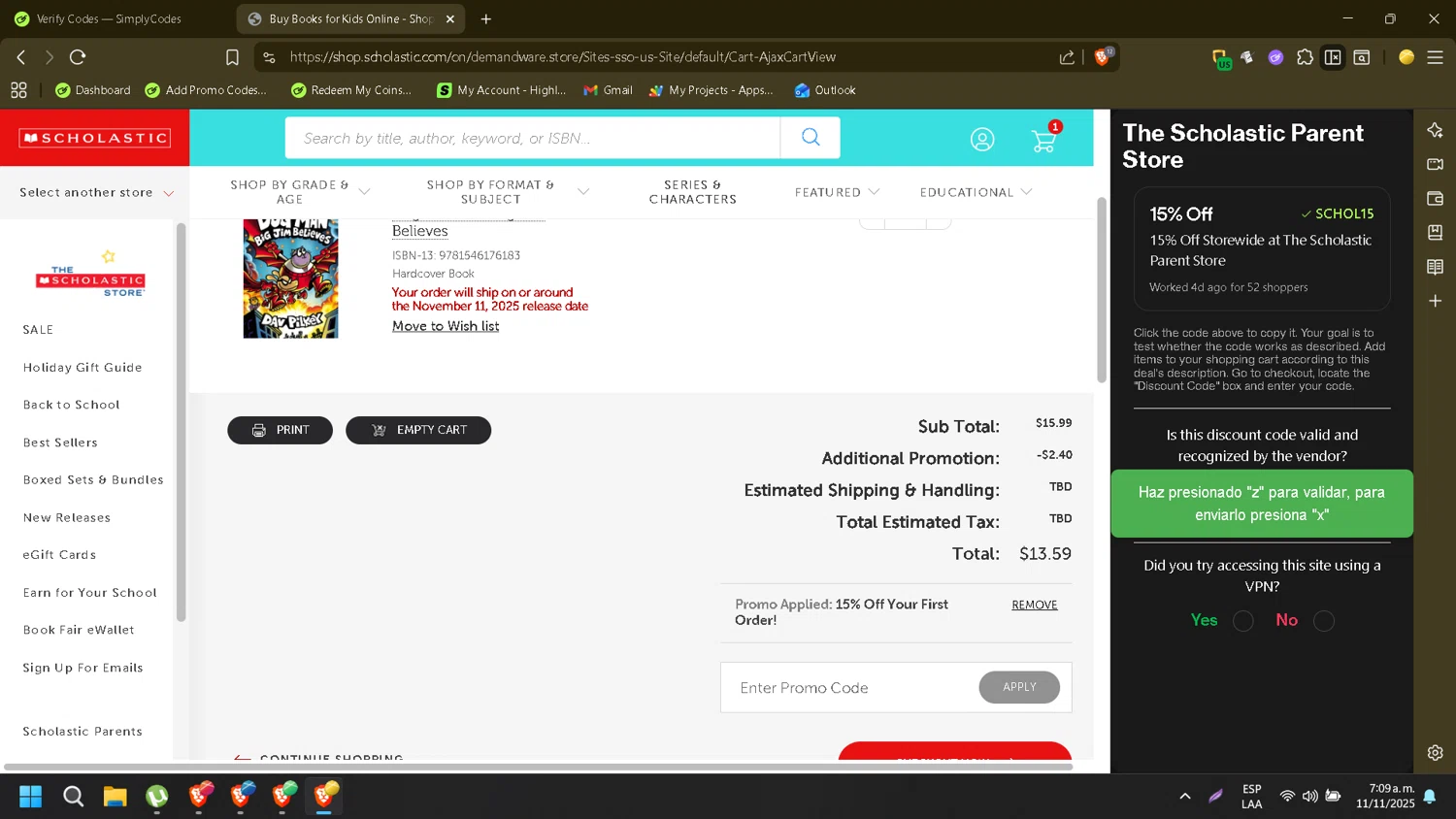Image resolution: width=1456 pixels, height=819 pixels.
Task: Open the Gmail bookmark
Action: tap(608, 90)
